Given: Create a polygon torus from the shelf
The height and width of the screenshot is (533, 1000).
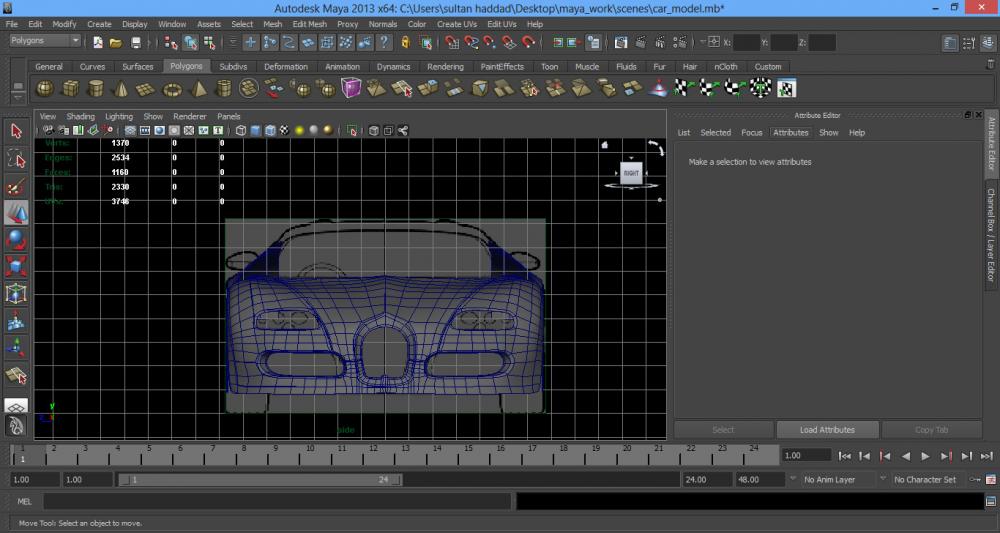Looking at the screenshot, I should coord(172,89).
